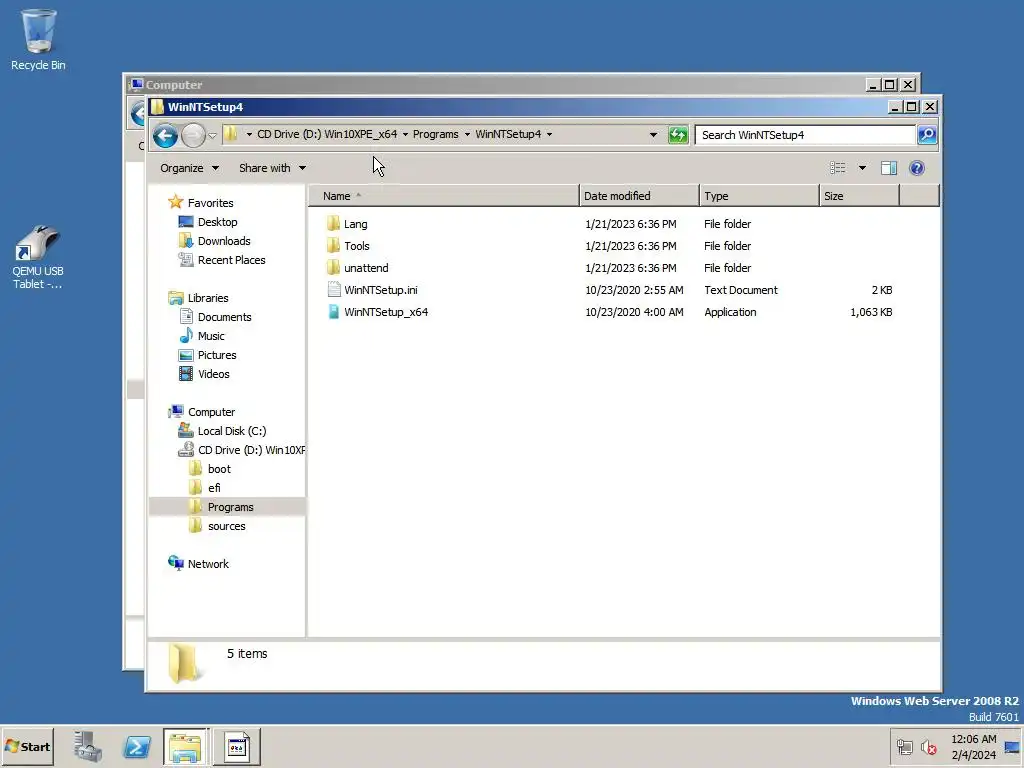
Task: Click the 1,063 KB size cell
Action: [x=871, y=312]
